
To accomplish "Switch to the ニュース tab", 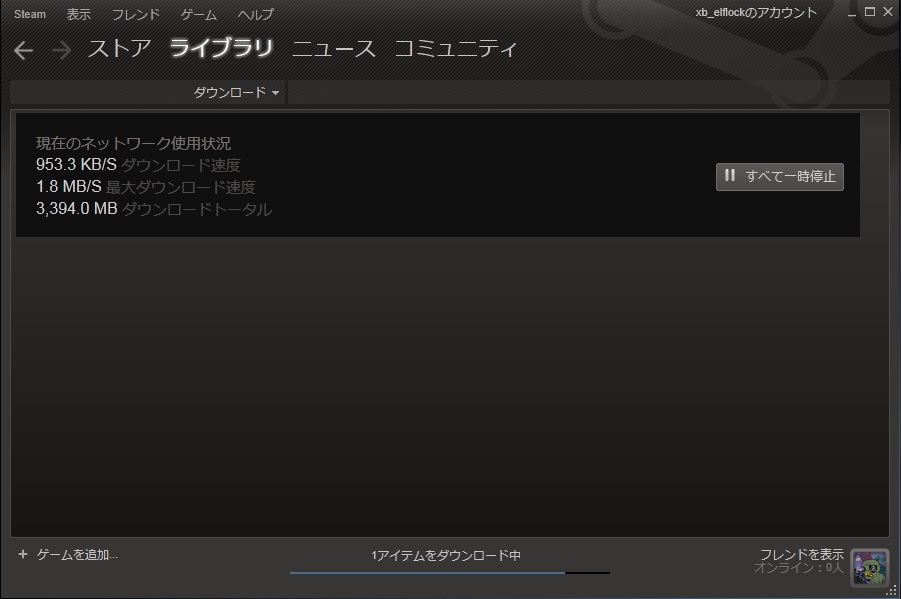I will click(334, 49).
